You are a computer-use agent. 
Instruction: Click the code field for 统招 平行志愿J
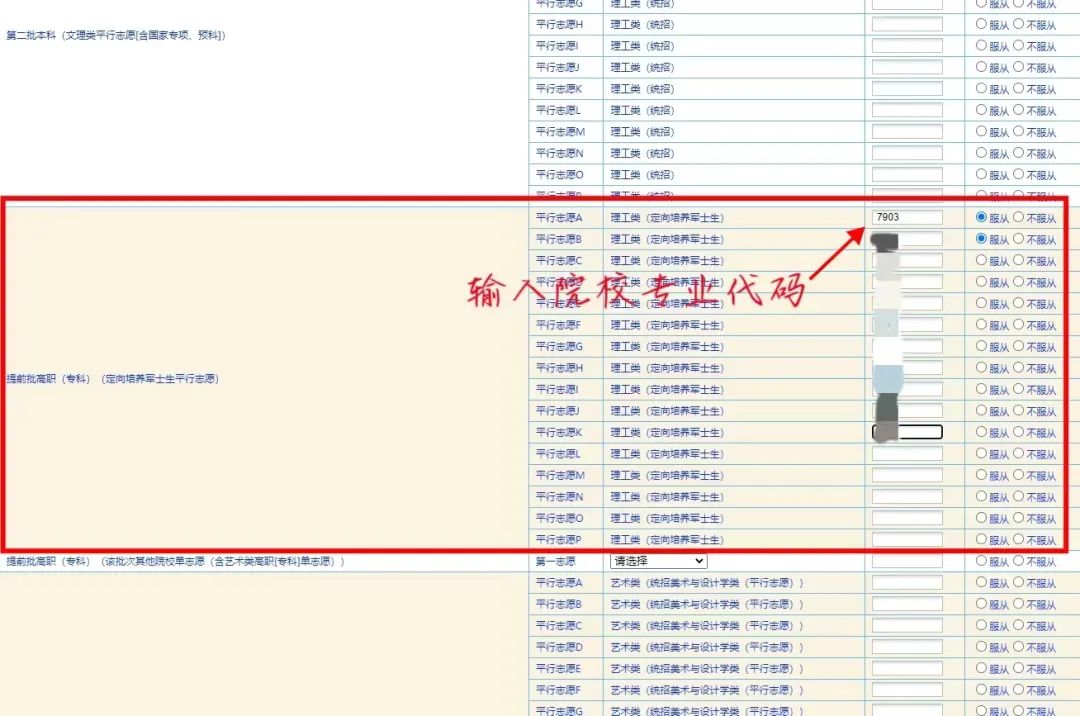(907, 67)
